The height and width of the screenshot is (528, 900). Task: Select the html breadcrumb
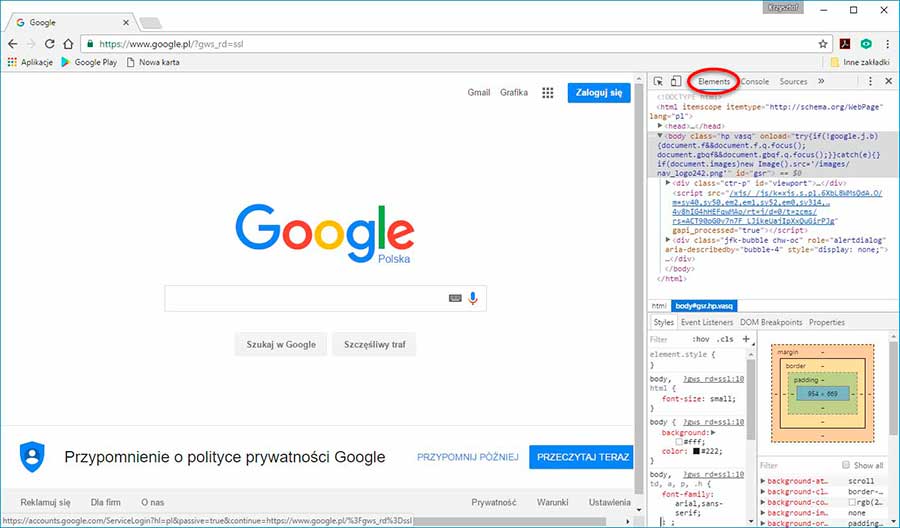pyautogui.click(x=659, y=306)
